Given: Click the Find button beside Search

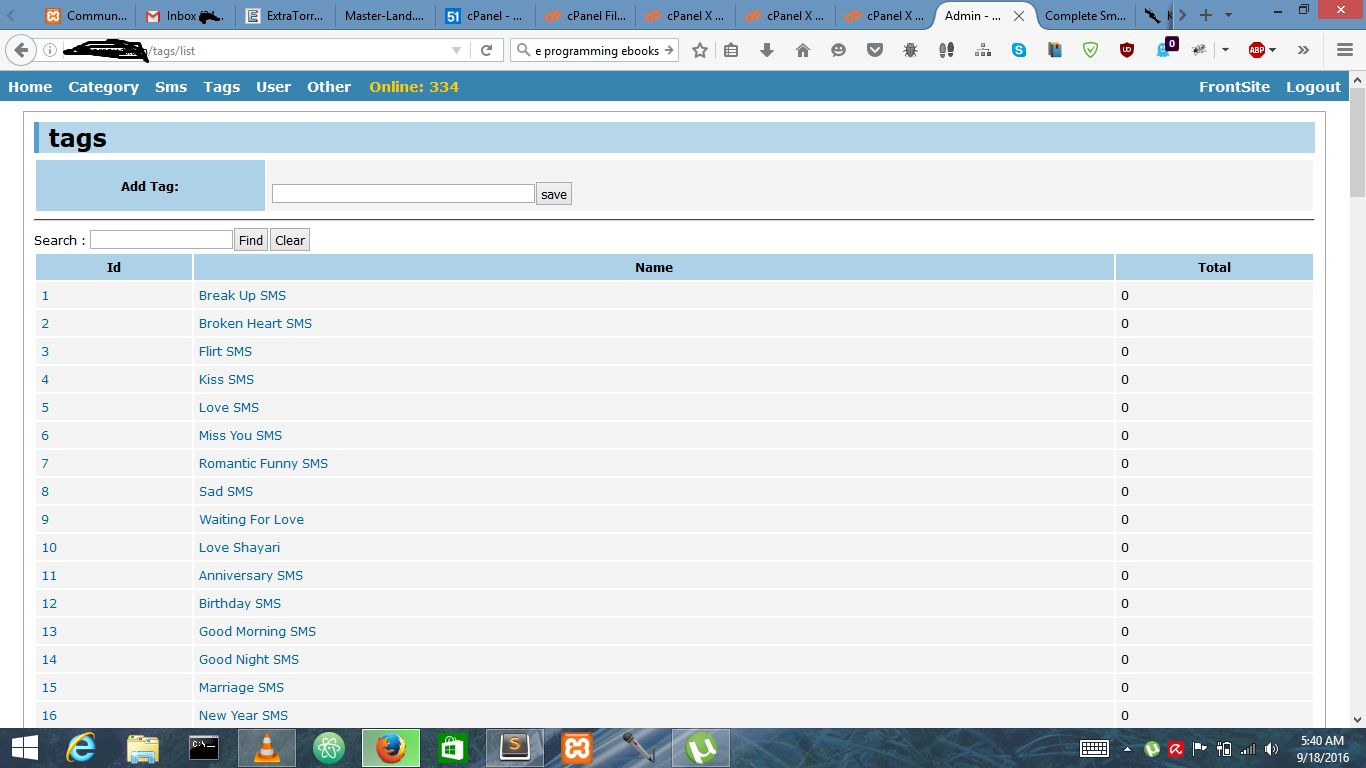Looking at the screenshot, I should (x=251, y=240).
